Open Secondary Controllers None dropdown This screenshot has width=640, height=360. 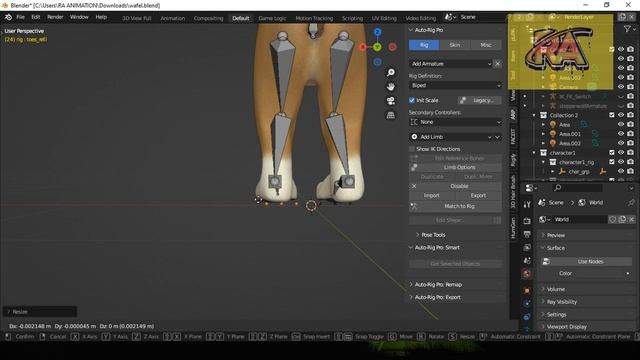pos(455,122)
